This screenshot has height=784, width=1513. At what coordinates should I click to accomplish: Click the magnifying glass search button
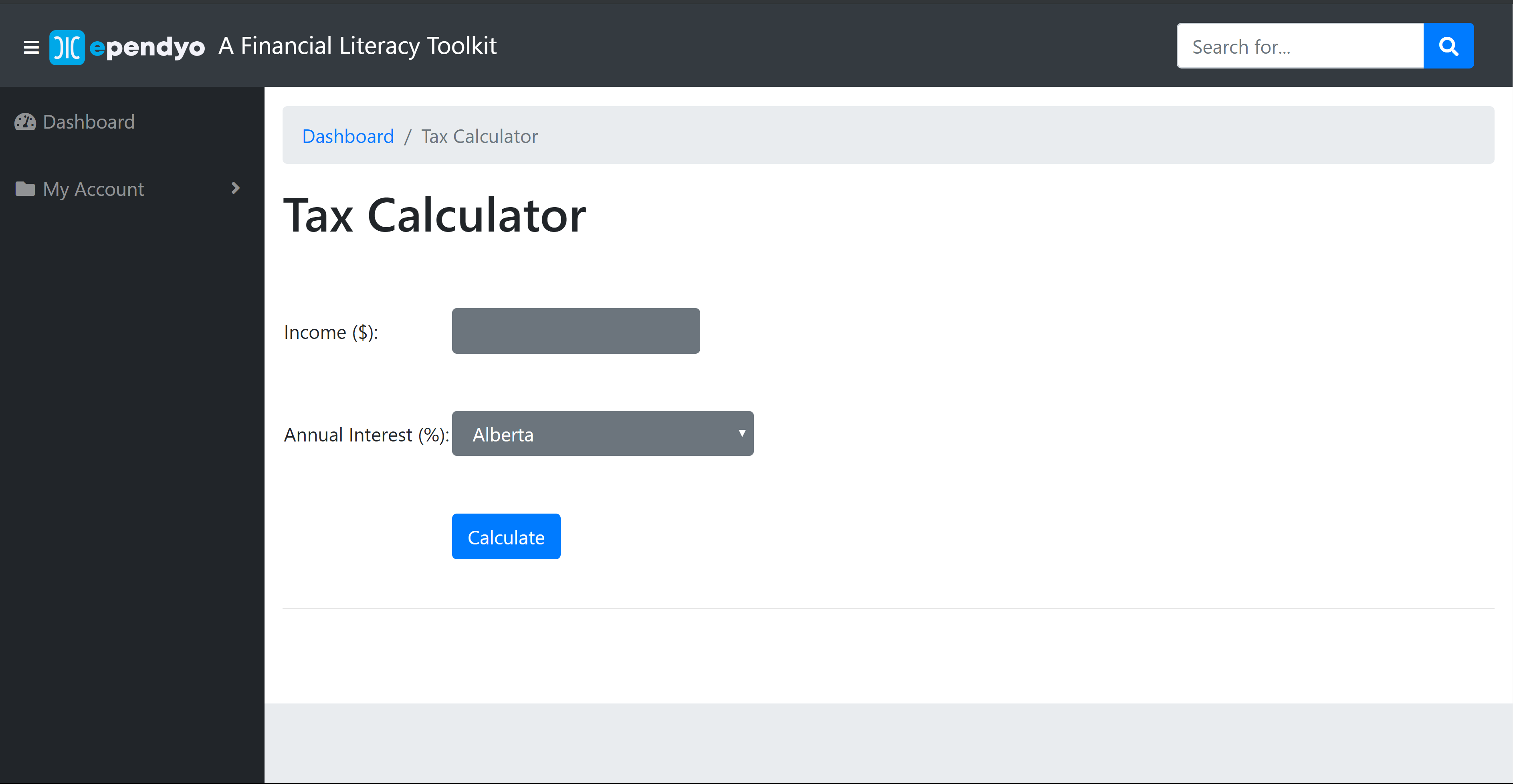1448,46
